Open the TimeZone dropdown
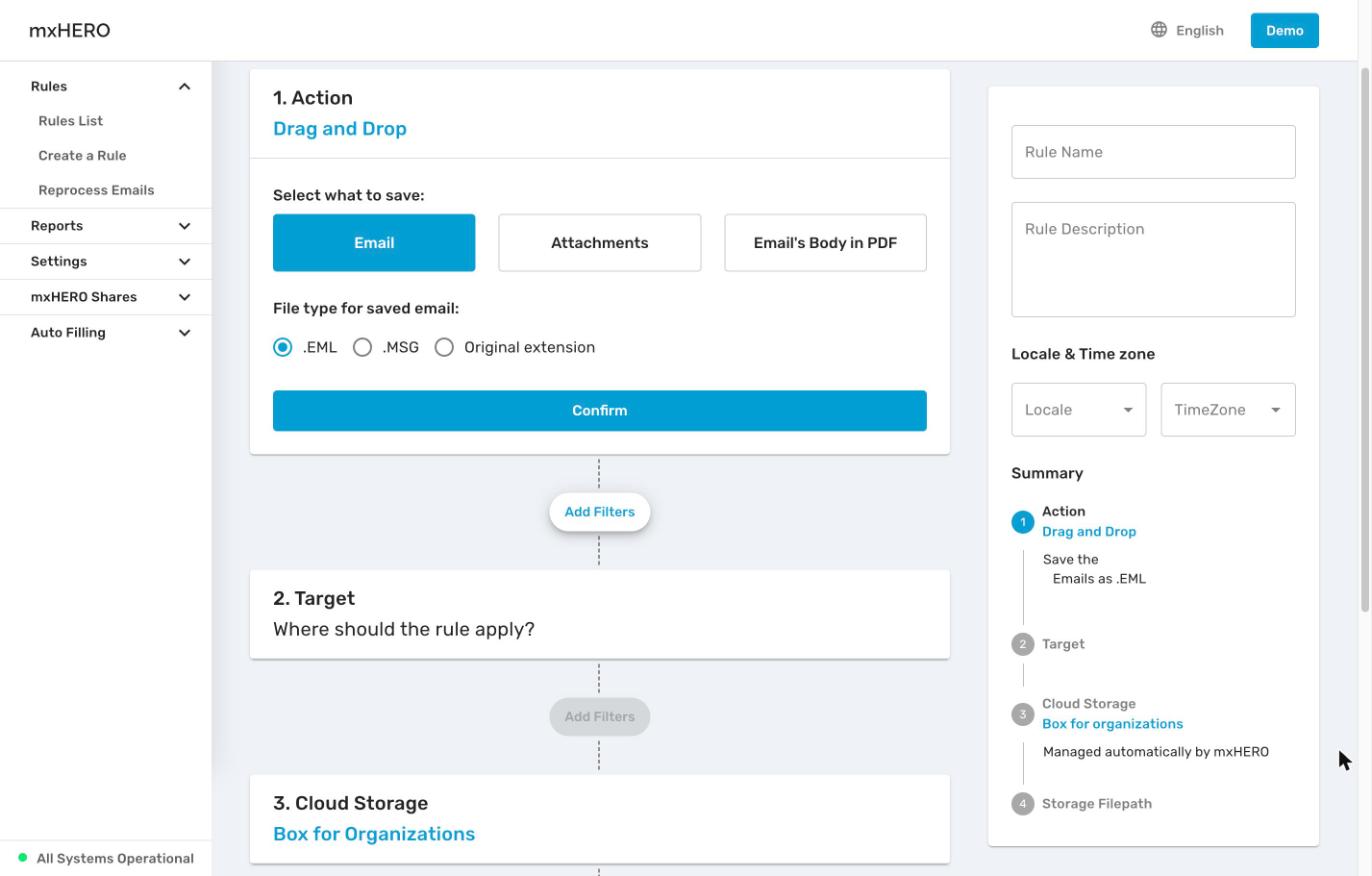This screenshot has width=1372, height=876. click(x=1228, y=410)
